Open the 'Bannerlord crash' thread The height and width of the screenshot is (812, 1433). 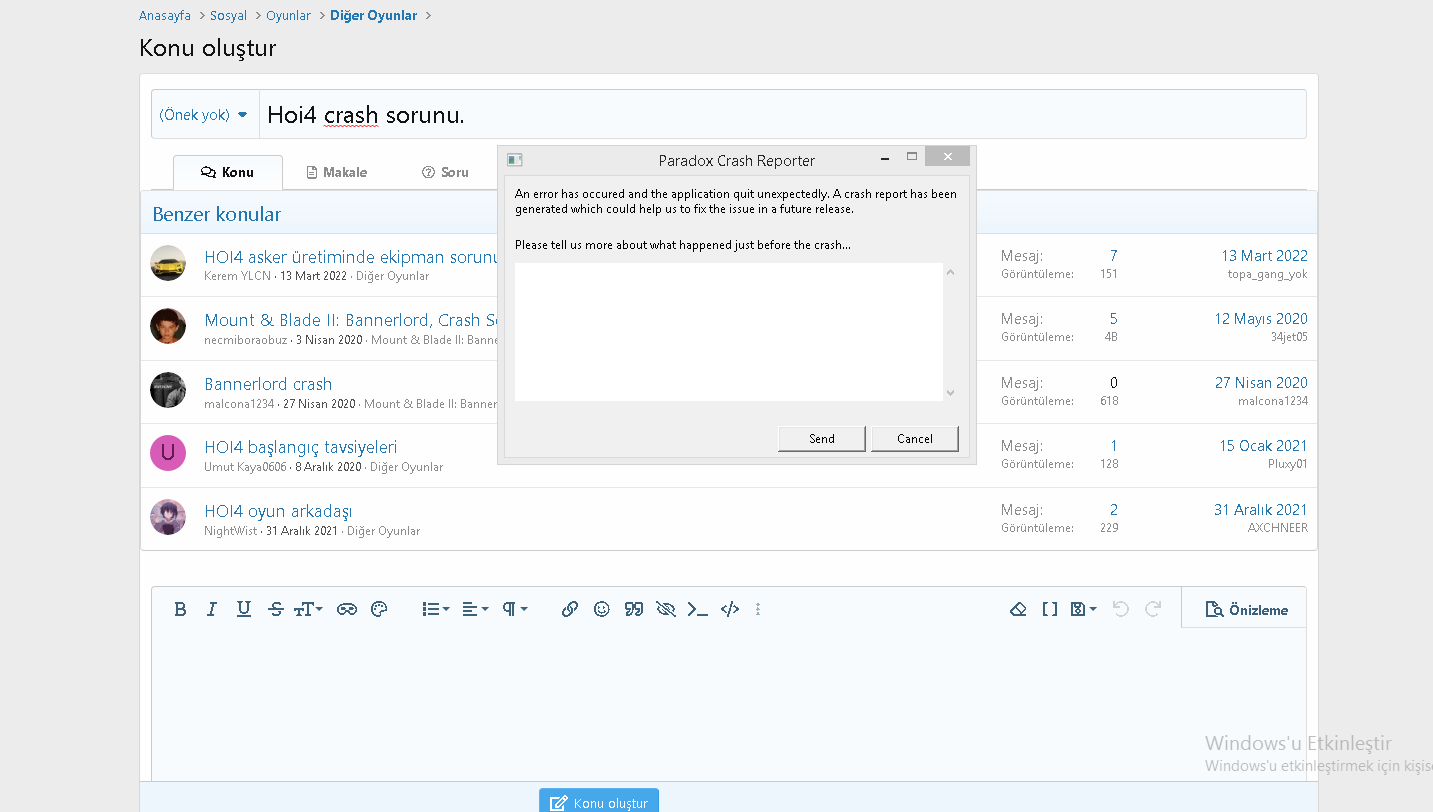click(268, 384)
